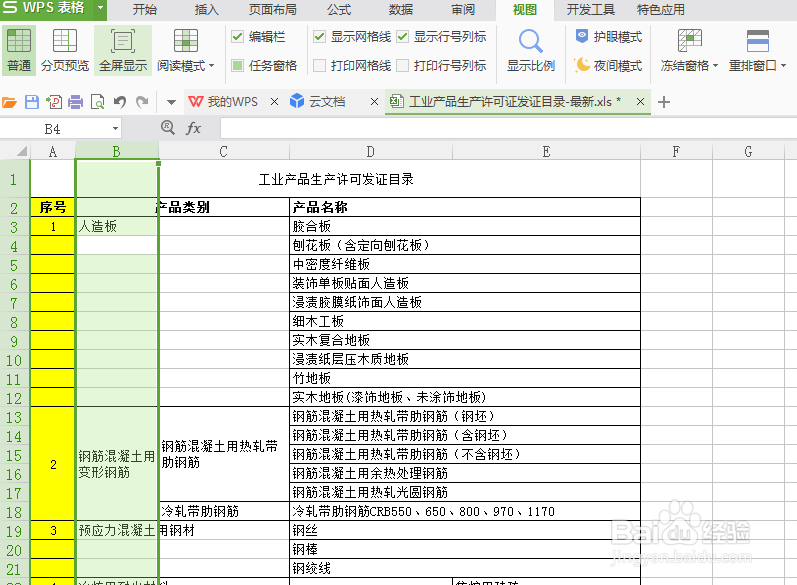Save the workbook with the floppy icon
Viewport: 797px width, 585px height.
tap(32, 102)
